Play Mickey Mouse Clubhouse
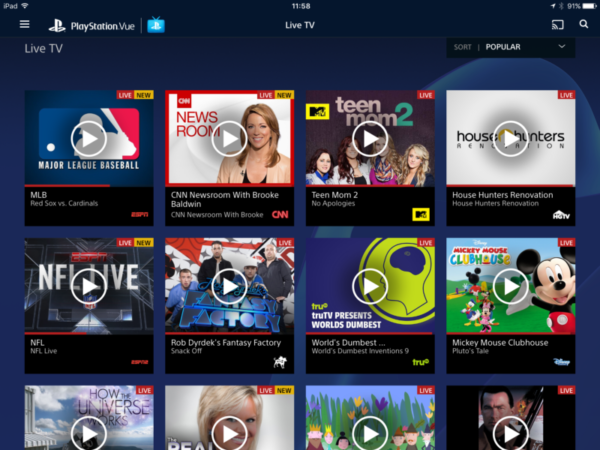This screenshot has width=600, height=450. [x=510, y=286]
